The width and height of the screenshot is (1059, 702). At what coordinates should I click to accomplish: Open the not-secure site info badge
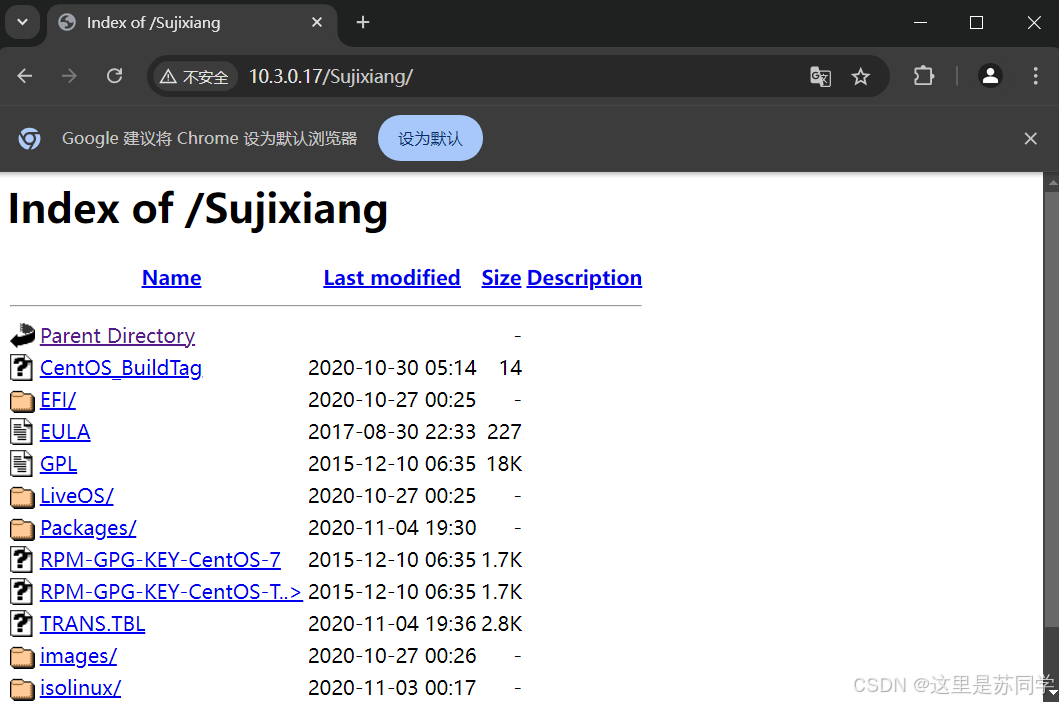tap(195, 76)
